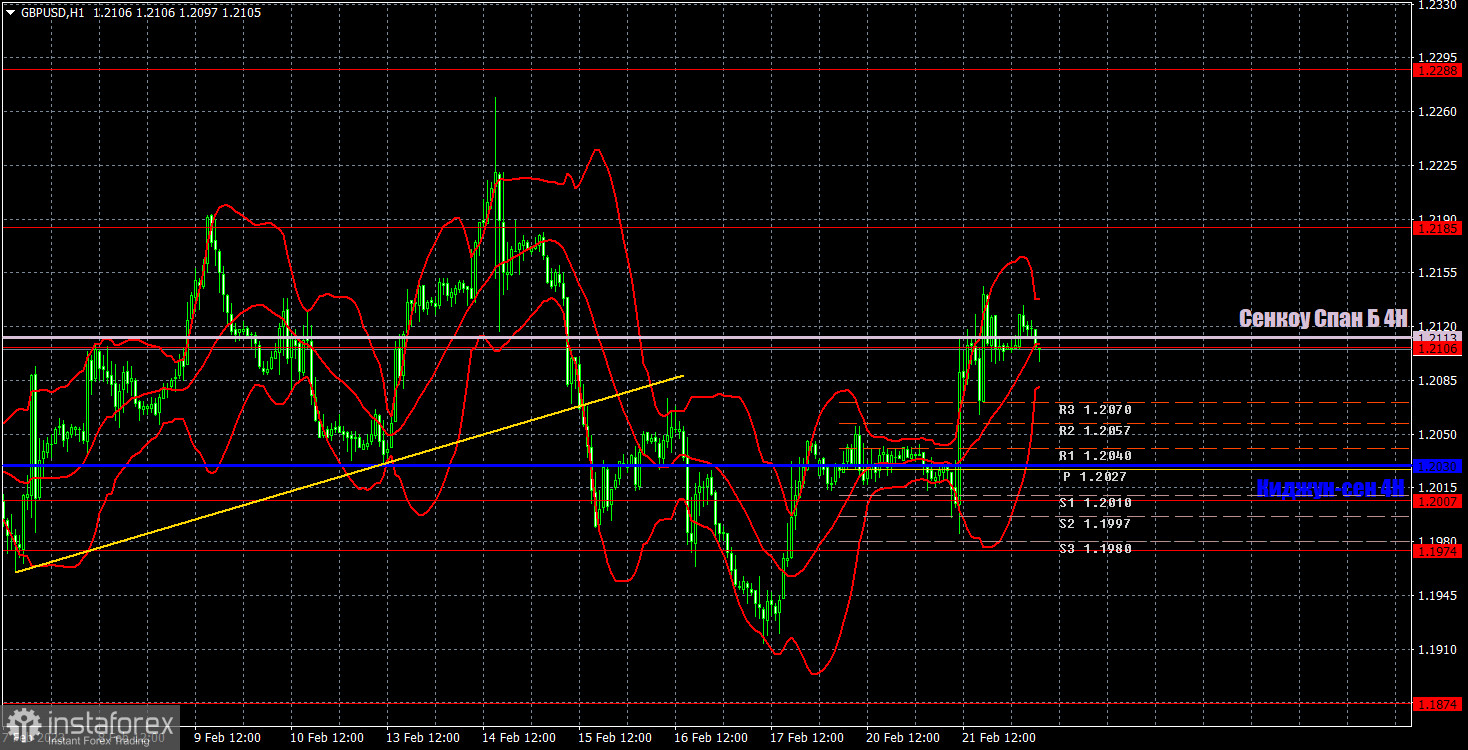
Task: Click the 15 Feb 12:00 time label
Action: [614, 738]
